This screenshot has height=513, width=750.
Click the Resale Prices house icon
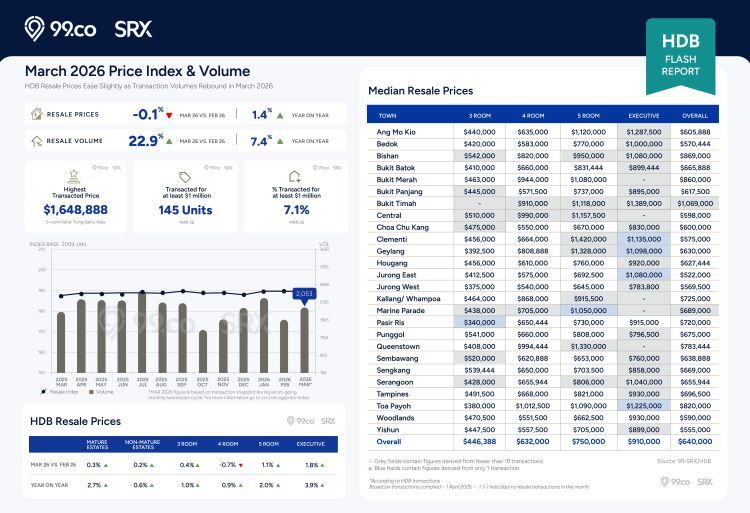(x=36, y=114)
